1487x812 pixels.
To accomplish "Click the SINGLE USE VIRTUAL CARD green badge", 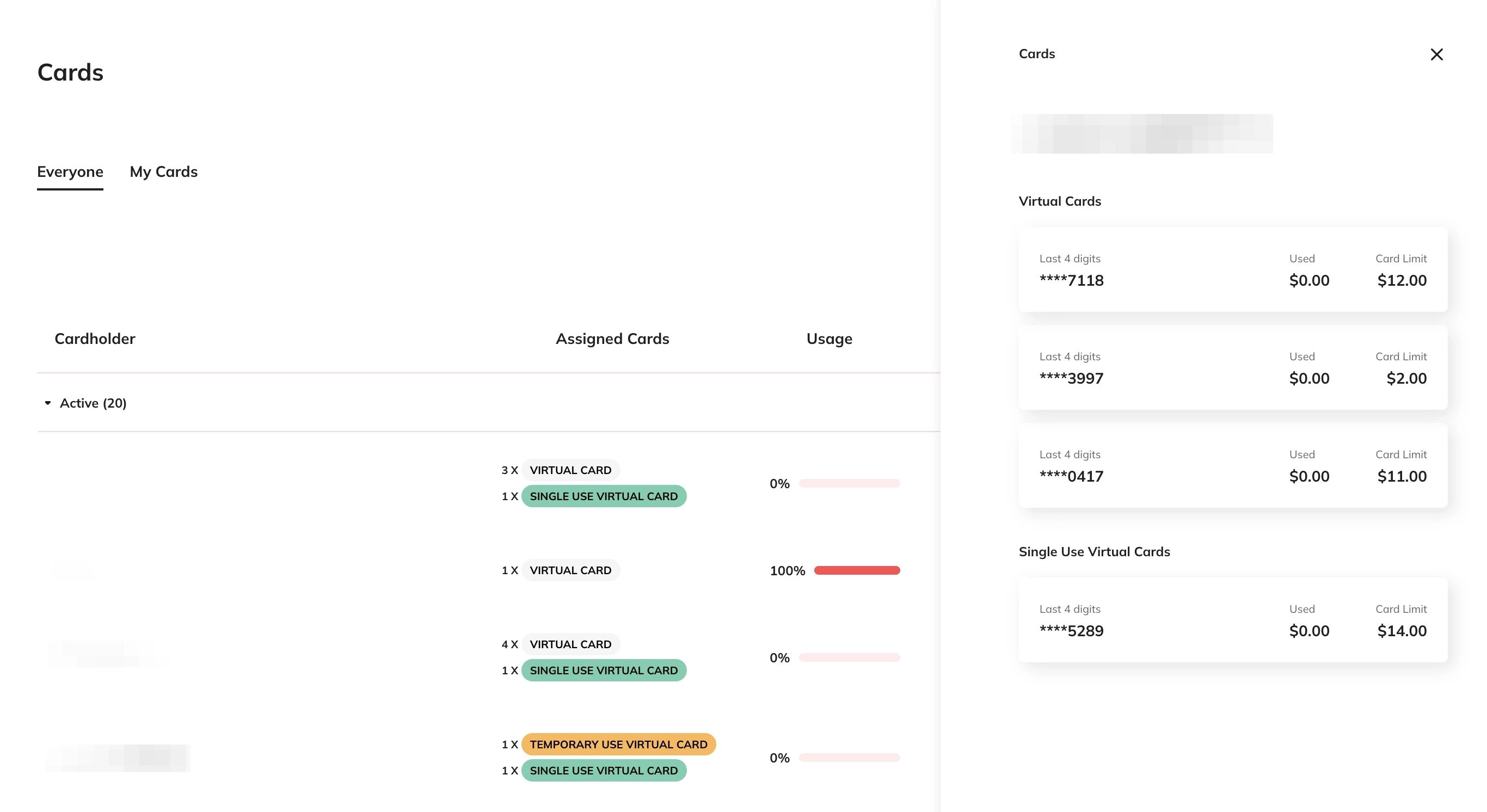I will (603, 496).
